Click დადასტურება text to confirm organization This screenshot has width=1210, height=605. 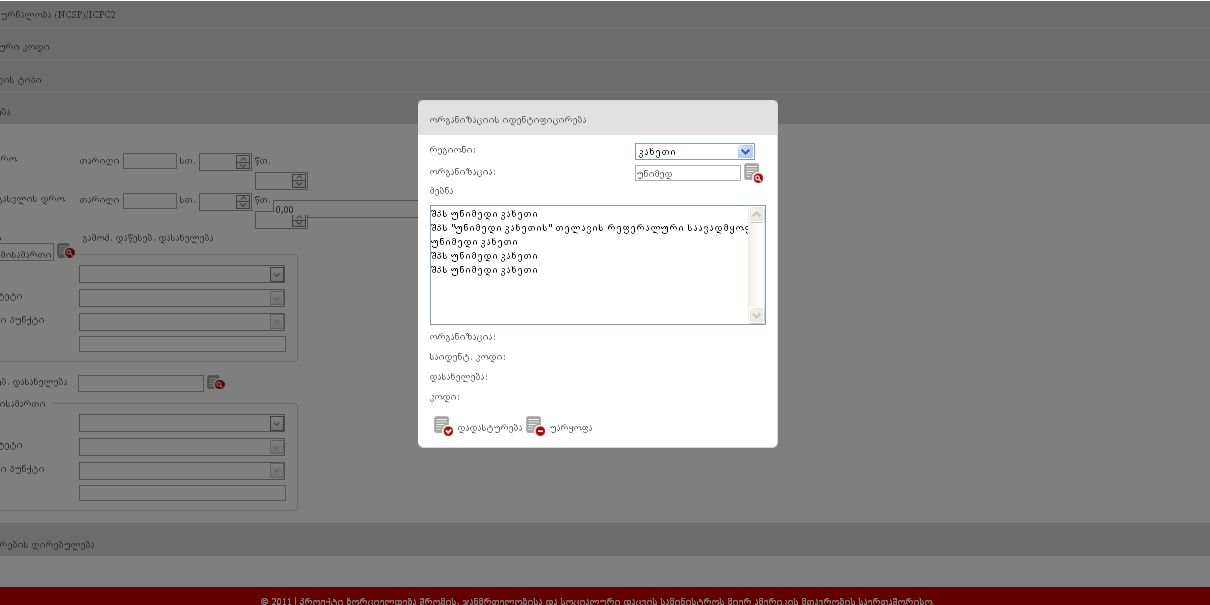pos(489,428)
